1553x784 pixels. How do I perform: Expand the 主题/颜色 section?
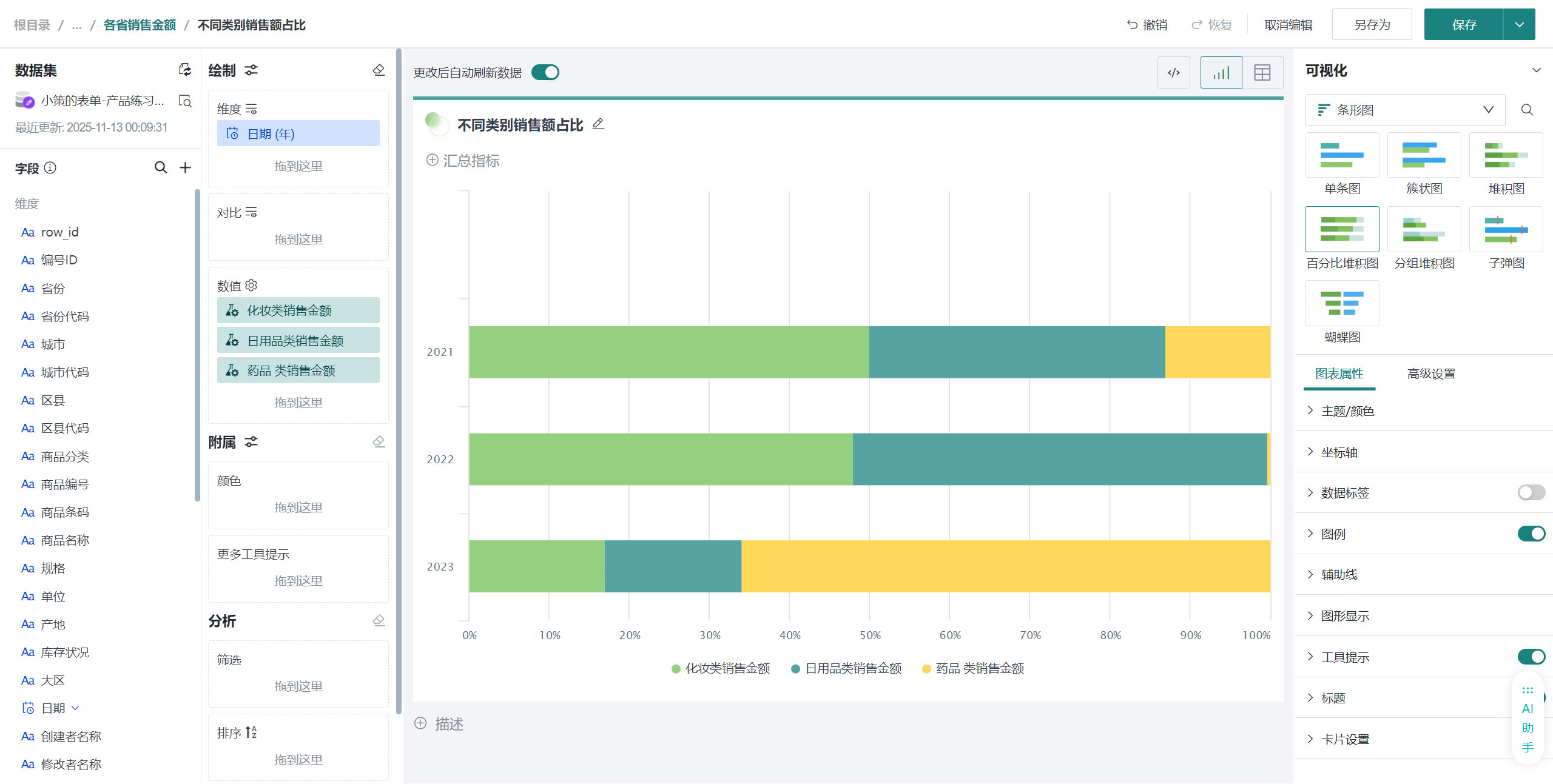click(x=1347, y=411)
